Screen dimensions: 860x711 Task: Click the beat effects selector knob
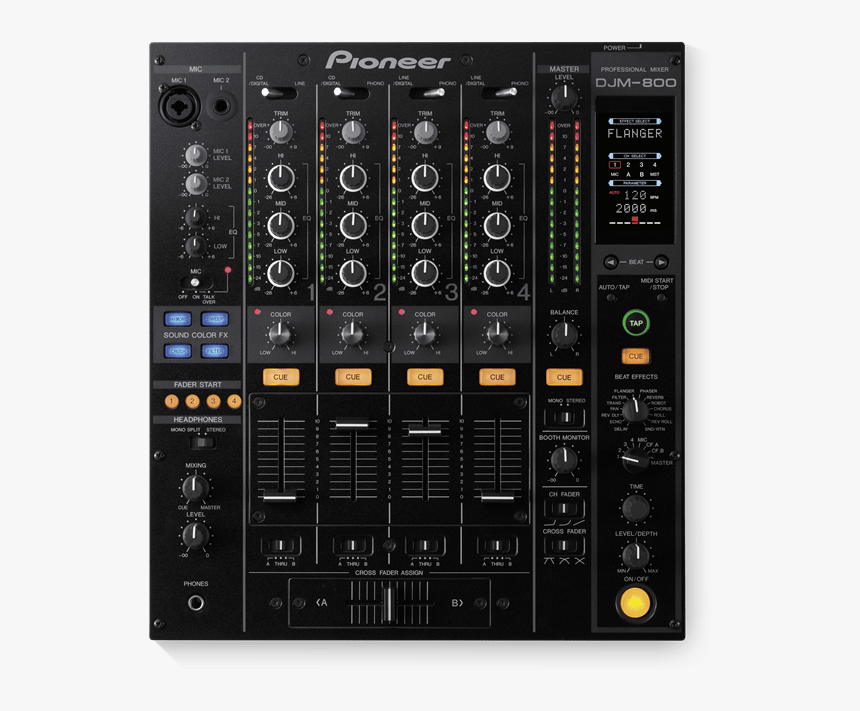click(x=635, y=410)
